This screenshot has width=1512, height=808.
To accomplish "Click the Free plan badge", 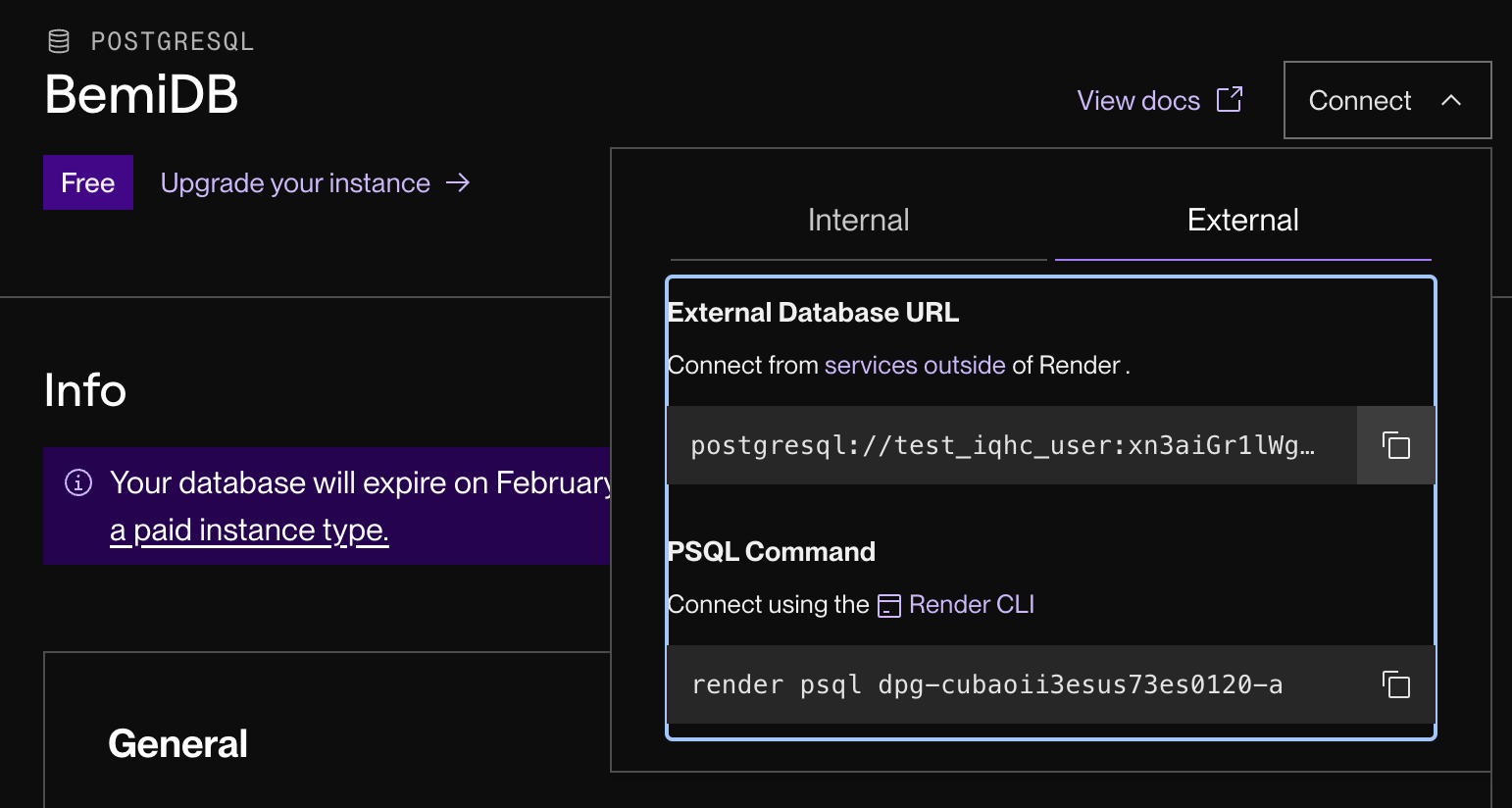I will click(x=88, y=183).
